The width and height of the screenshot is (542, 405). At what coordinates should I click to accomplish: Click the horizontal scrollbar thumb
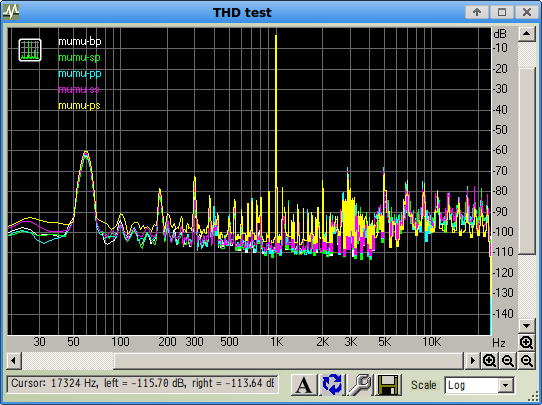[x=288, y=361]
